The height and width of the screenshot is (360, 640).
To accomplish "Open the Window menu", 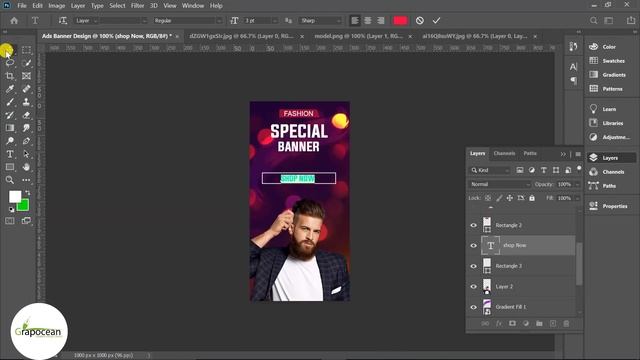I will click(193, 6).
